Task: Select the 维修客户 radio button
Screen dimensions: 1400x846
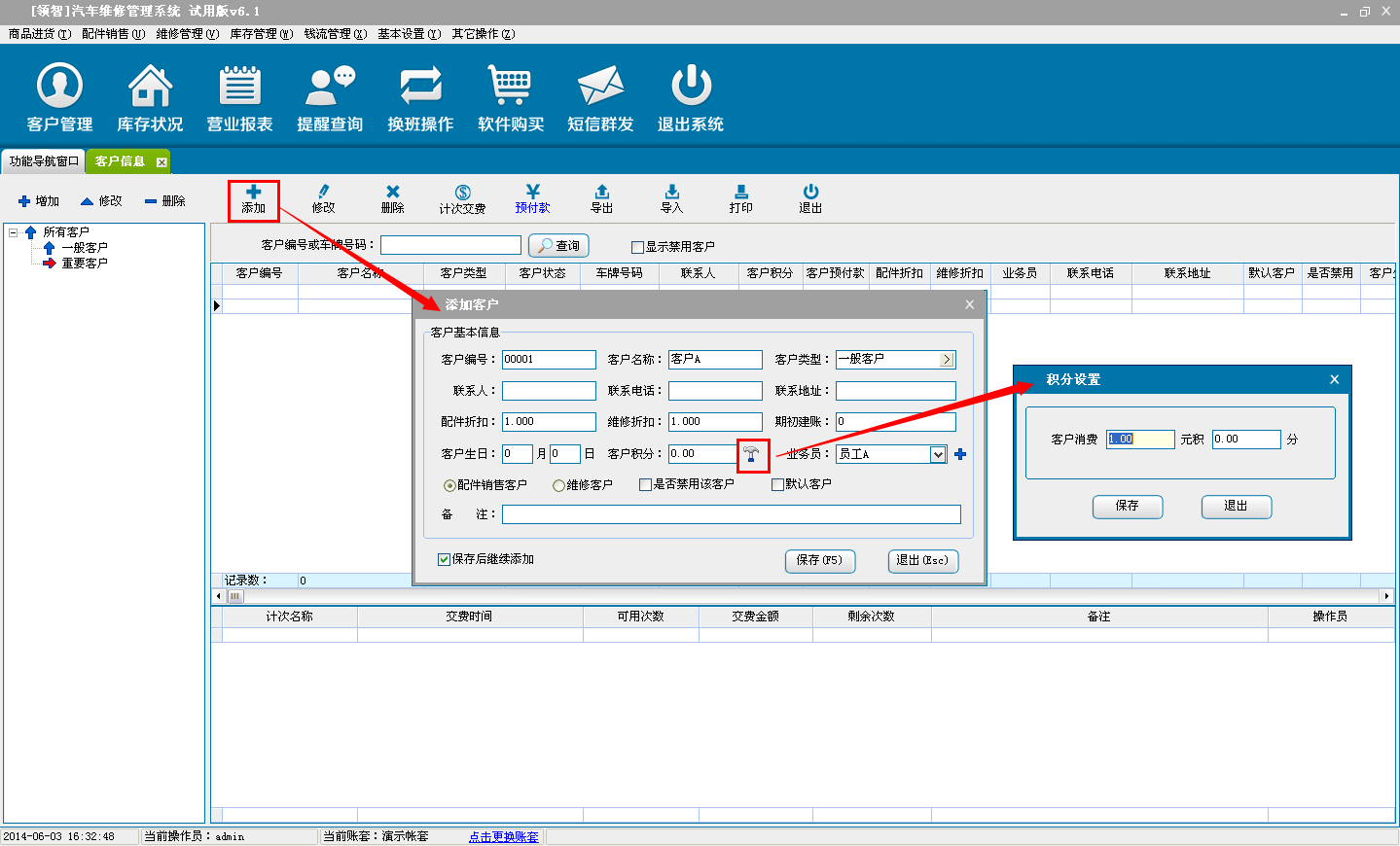Action: [x=558, y=485]
